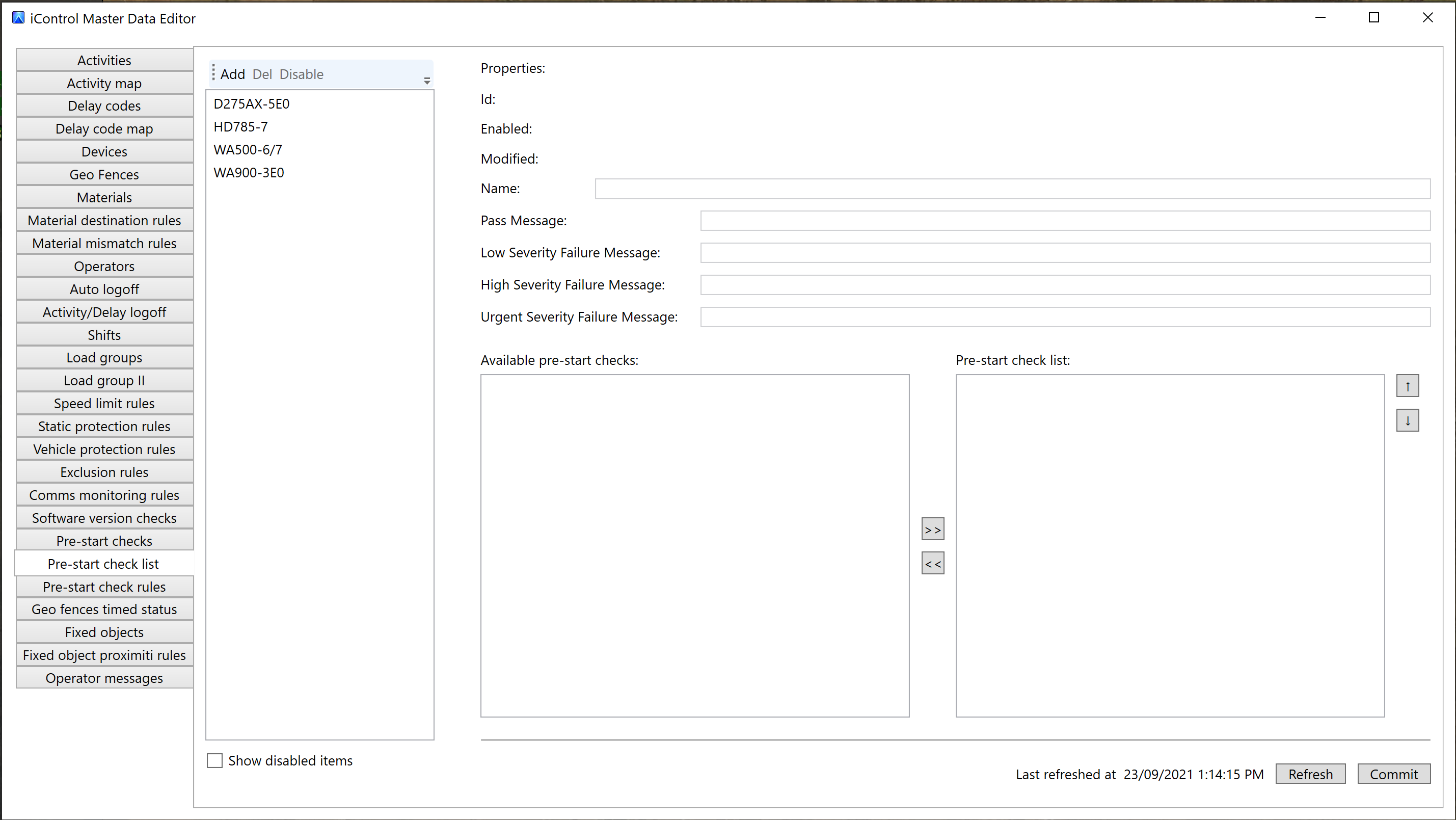Click the Refresh button
The image size is (1456, 820).
coord(1310,774)
